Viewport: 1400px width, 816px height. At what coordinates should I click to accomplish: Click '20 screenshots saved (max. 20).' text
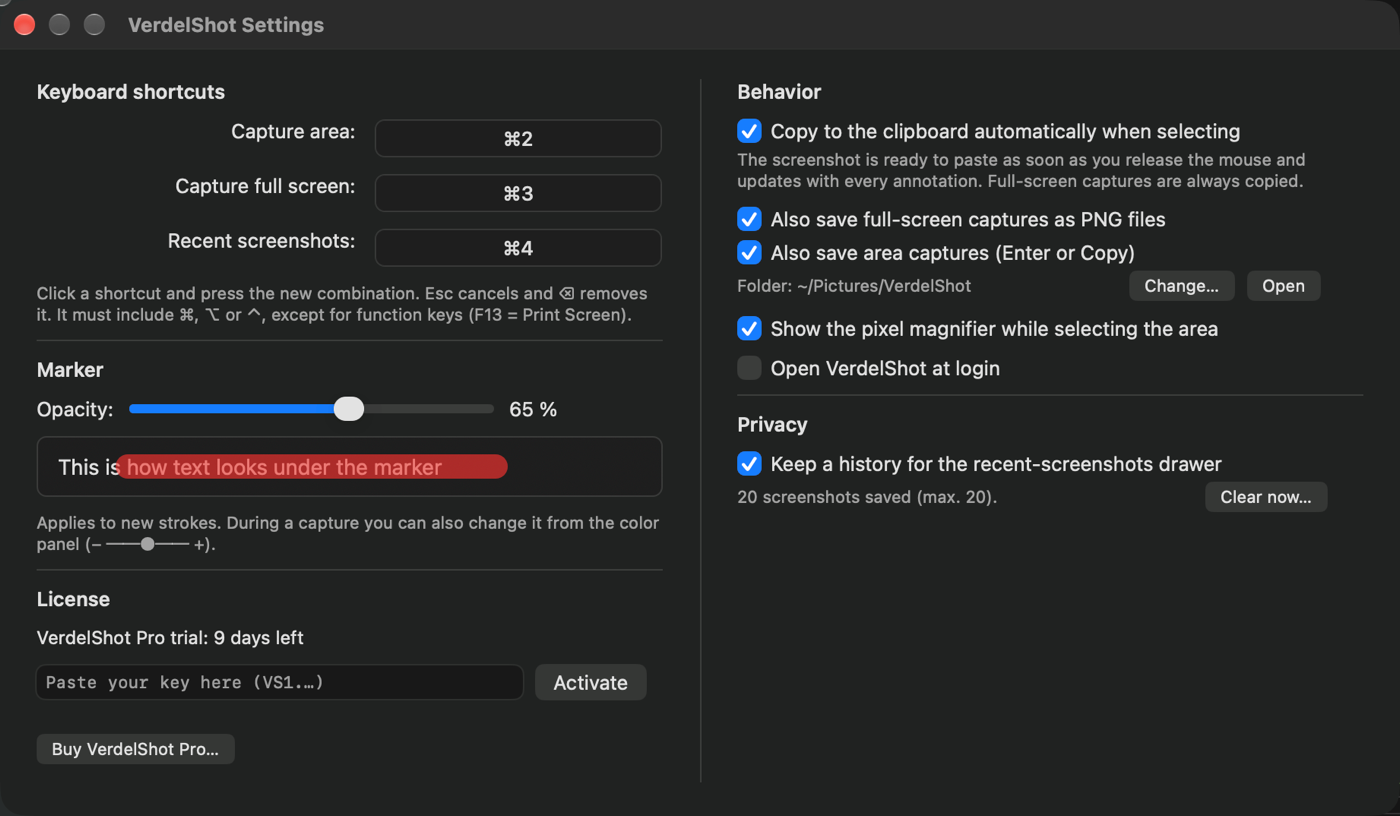pyautogui.click(x=867, y=497)
